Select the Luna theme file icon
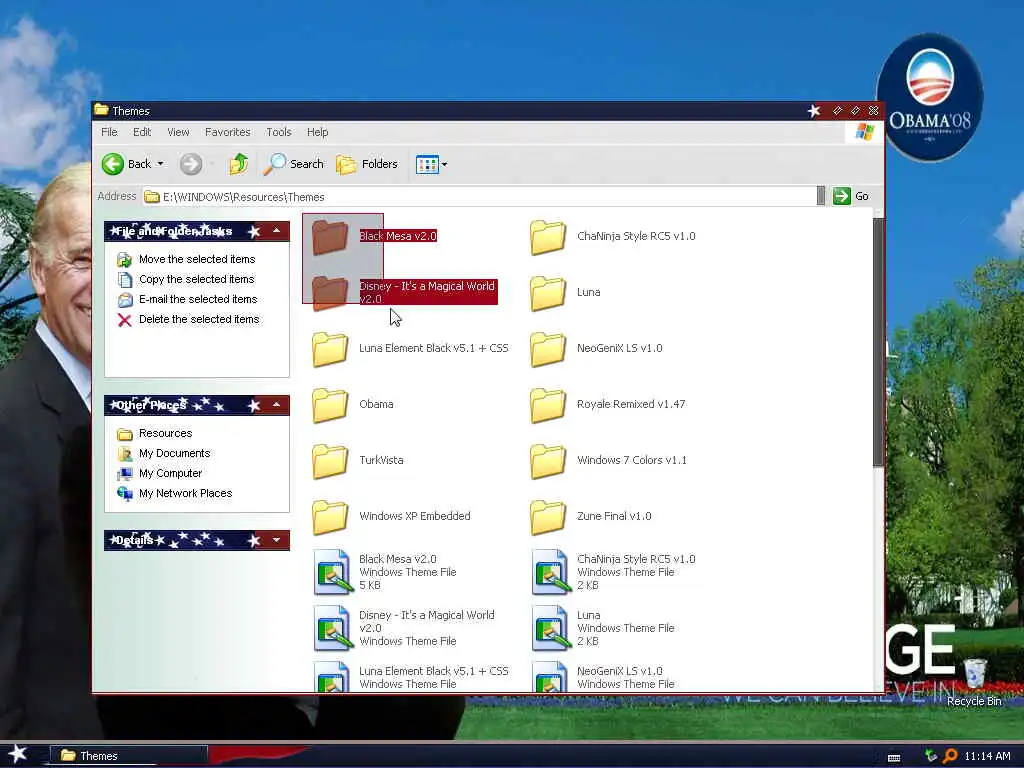 (550, 628)
